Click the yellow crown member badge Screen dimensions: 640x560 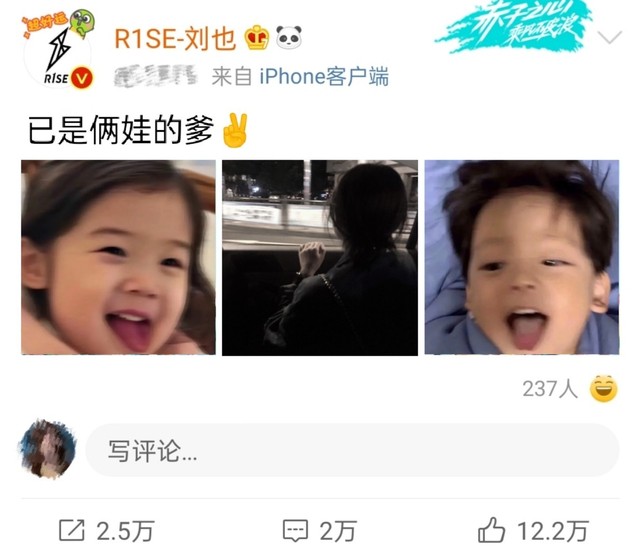[x=257, y=38]
